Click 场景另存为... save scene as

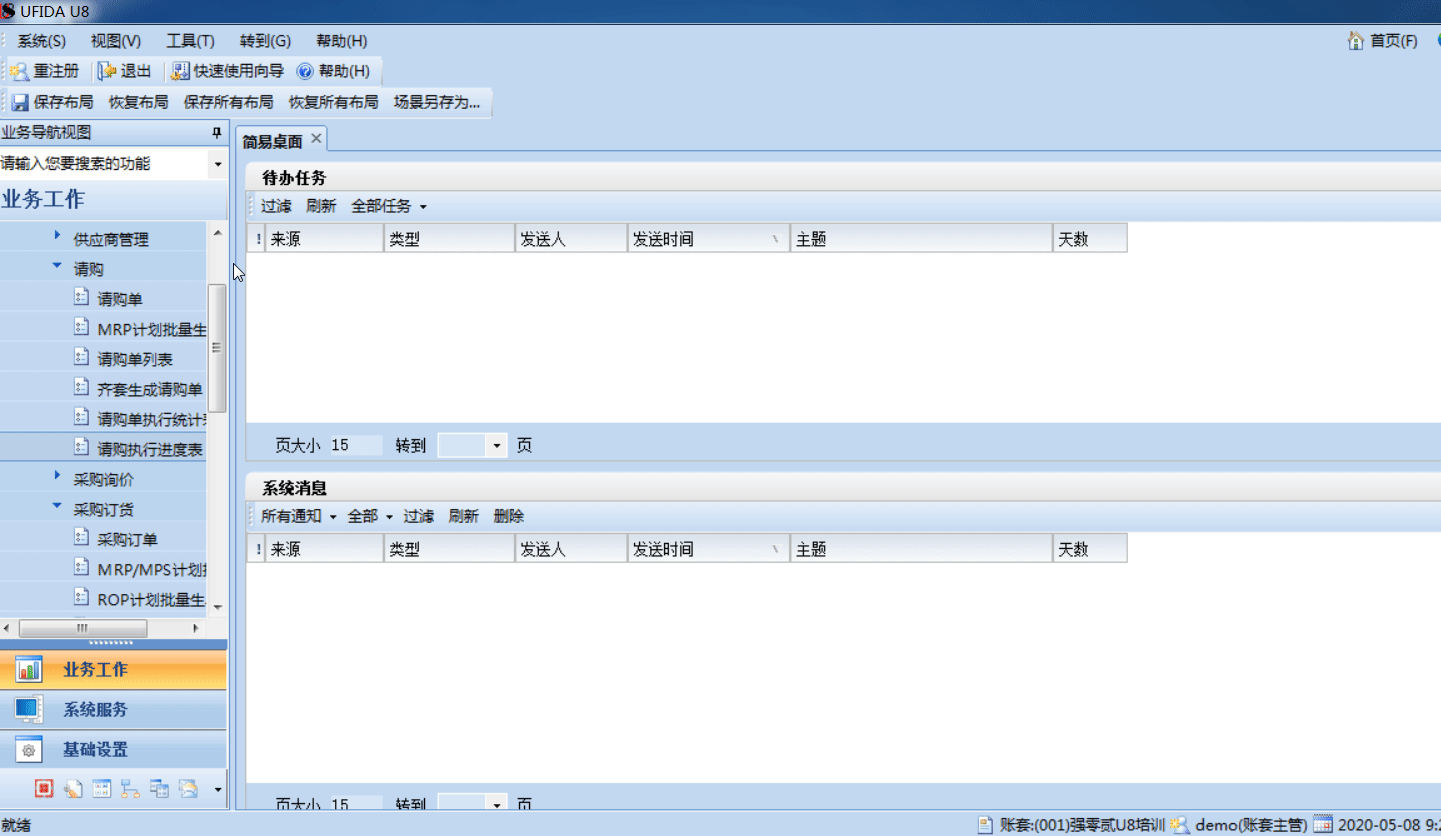pyautogui.click(x=437, y=102)
